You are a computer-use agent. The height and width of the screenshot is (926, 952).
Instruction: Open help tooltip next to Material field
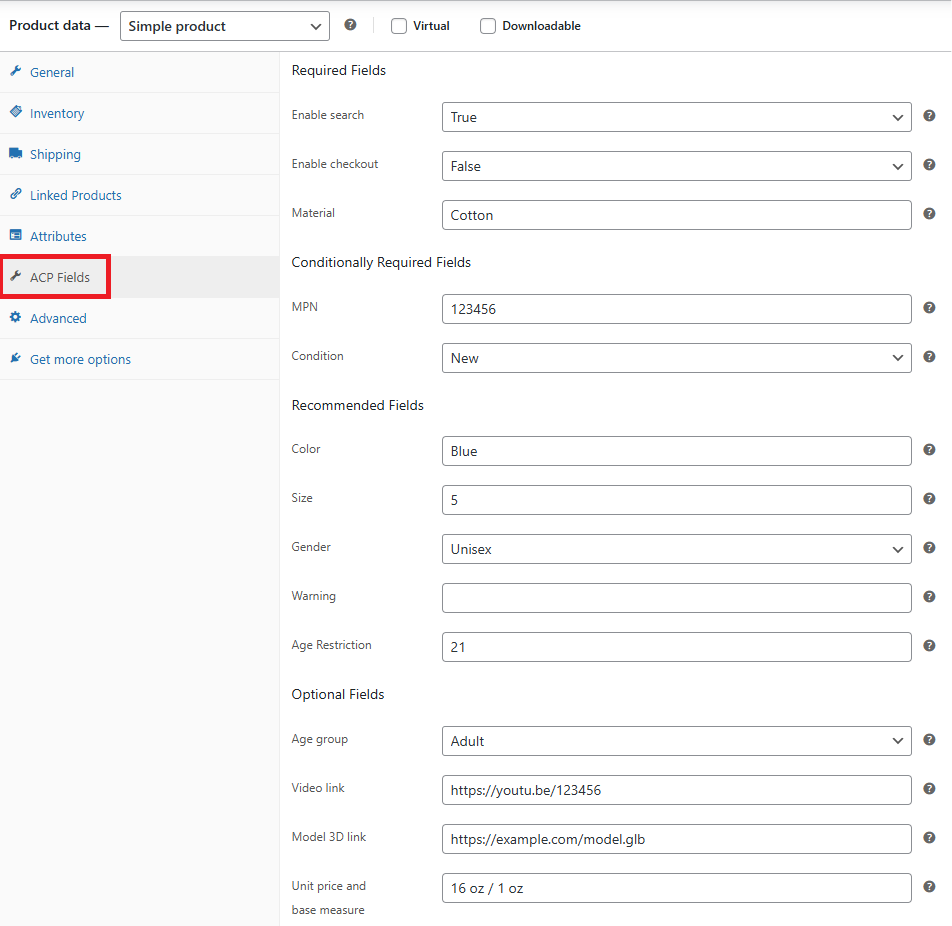tap(929, 213)
